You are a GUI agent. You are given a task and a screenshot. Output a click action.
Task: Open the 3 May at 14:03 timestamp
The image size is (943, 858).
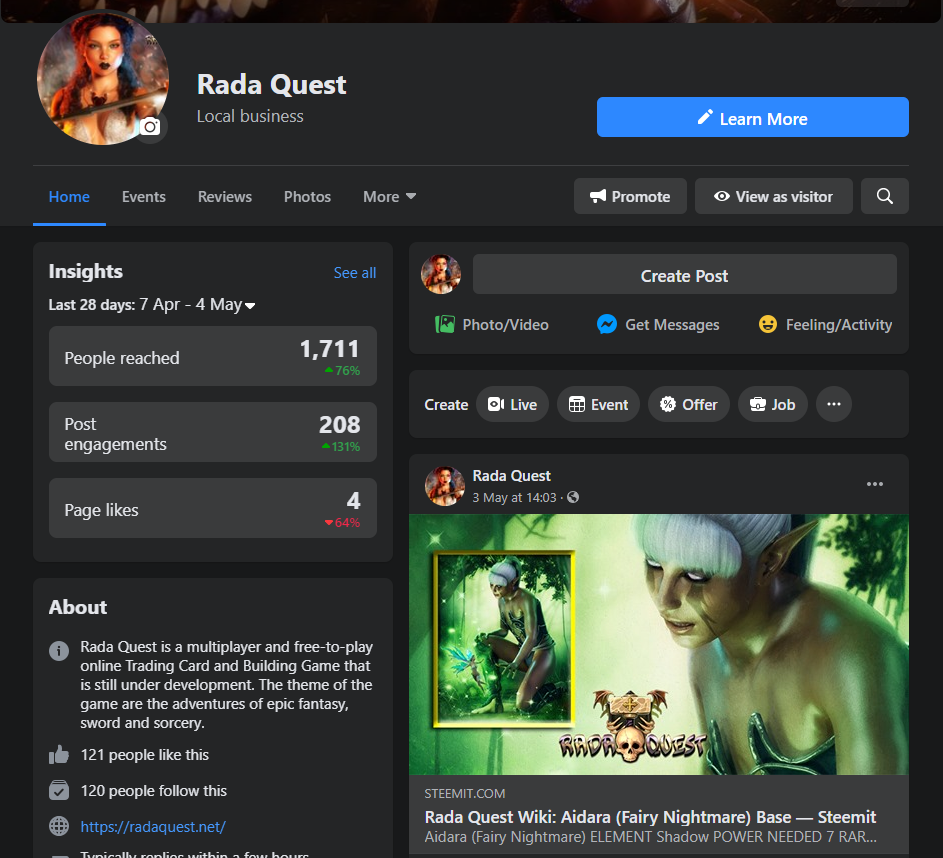click(x=514, y=498)
